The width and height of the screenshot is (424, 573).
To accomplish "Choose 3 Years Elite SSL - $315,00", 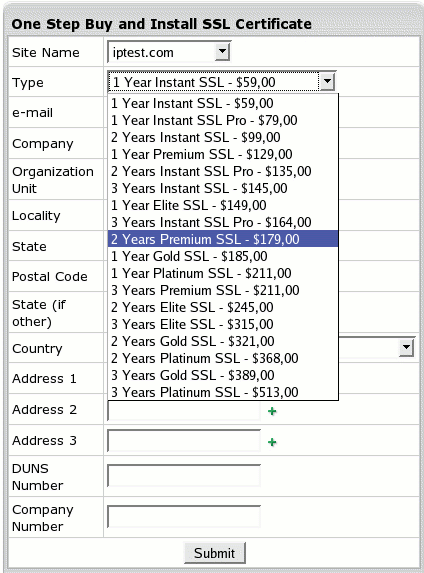I will pos(223,324).
